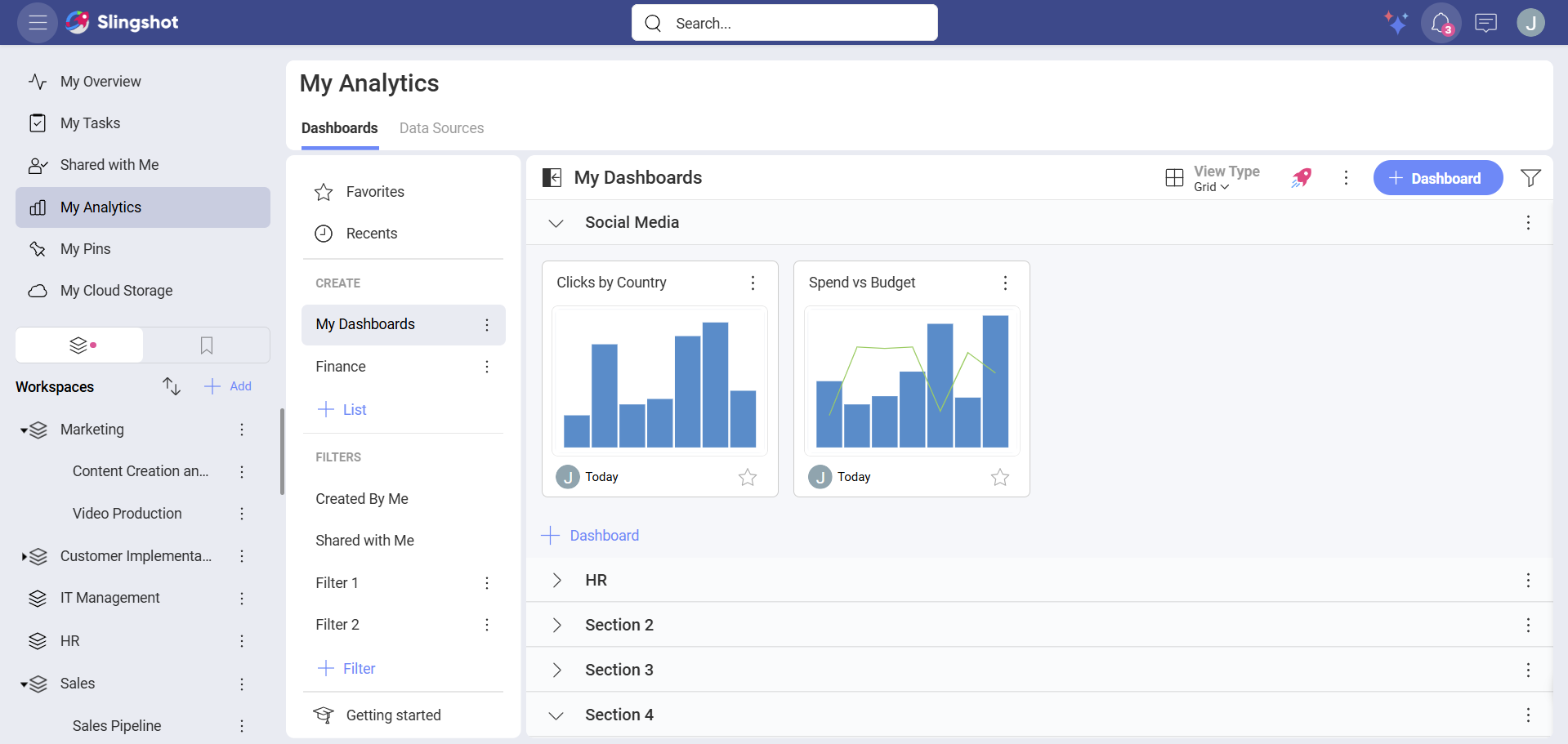Open the notifications bell
This screenshot has height=744, width=1568.
click(1441, 23)
